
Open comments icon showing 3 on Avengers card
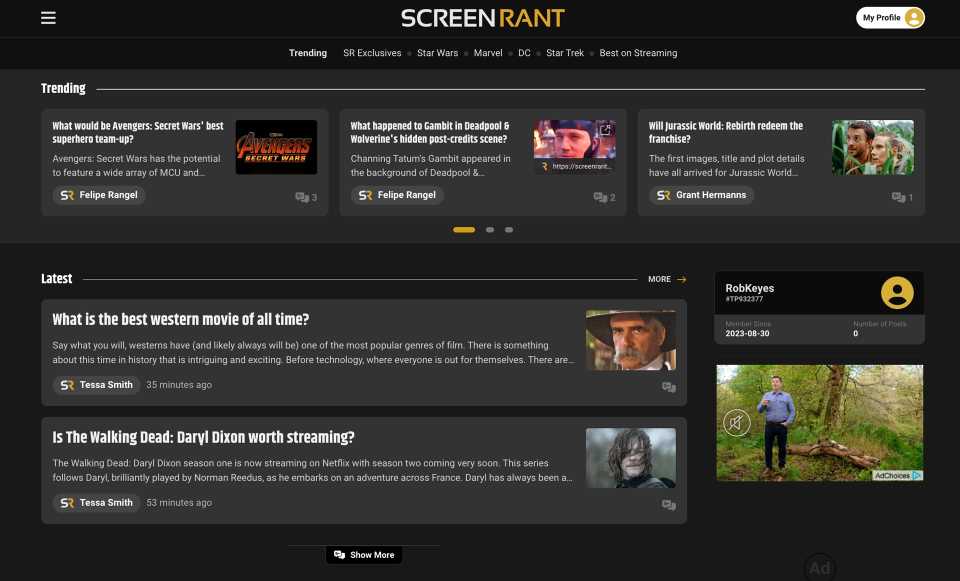coord(306,197)
